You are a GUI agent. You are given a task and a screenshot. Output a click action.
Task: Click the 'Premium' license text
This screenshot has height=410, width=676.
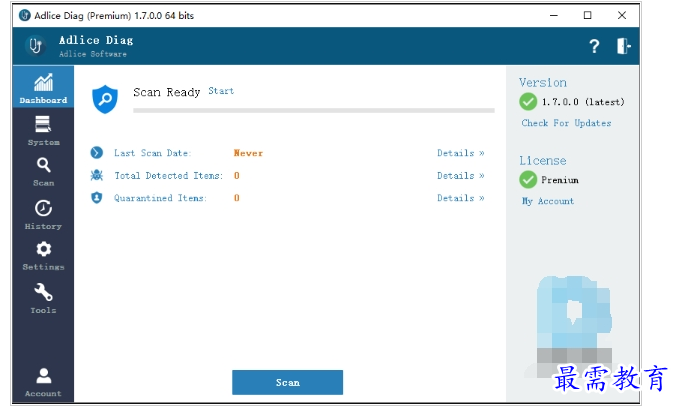pos(560,180)
